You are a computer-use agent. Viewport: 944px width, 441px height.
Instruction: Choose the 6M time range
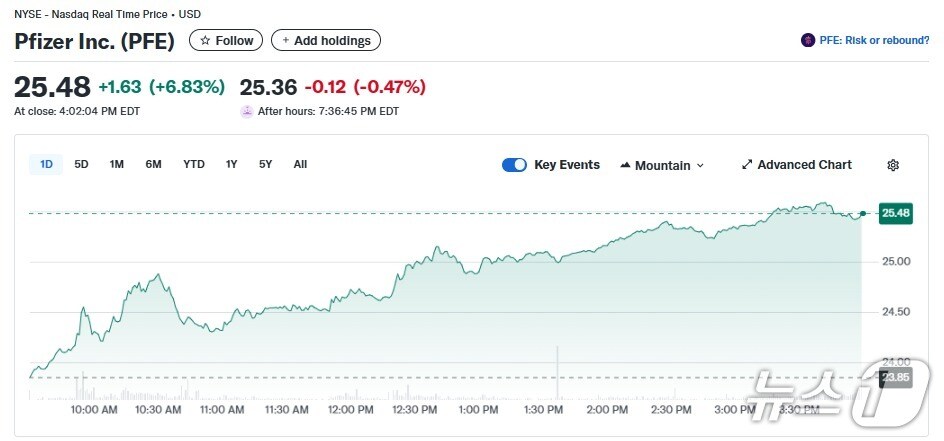[x=153, y=164]
